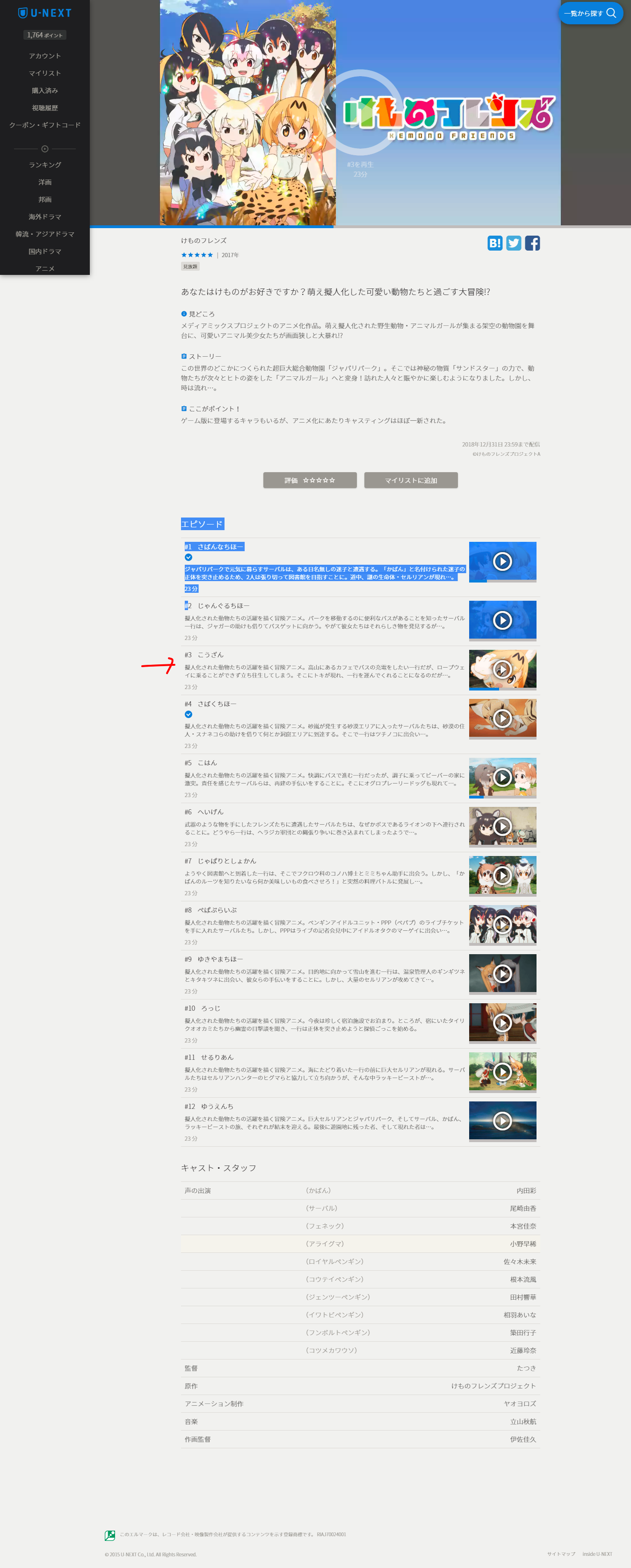Browse アニメ category in sidebar
Screen dimensions: 631x1568
pos(45,268)
